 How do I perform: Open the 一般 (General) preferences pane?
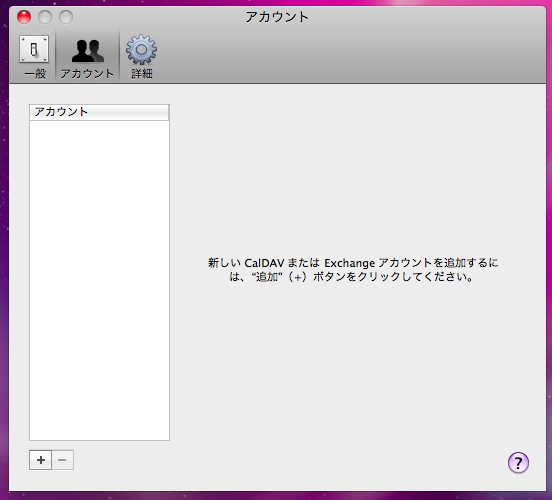point(34,57)
